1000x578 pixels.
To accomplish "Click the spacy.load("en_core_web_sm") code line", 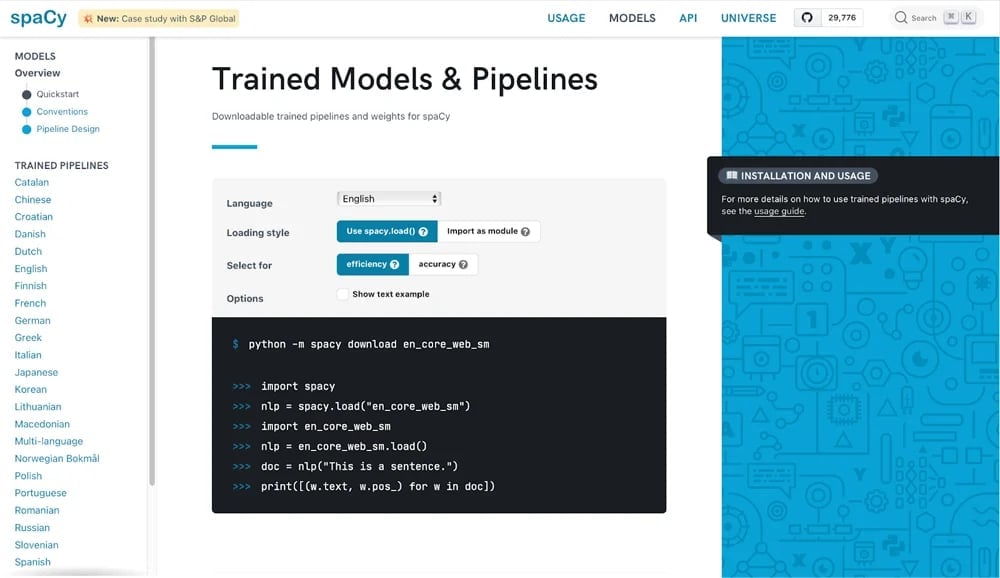I will point(365,406).
